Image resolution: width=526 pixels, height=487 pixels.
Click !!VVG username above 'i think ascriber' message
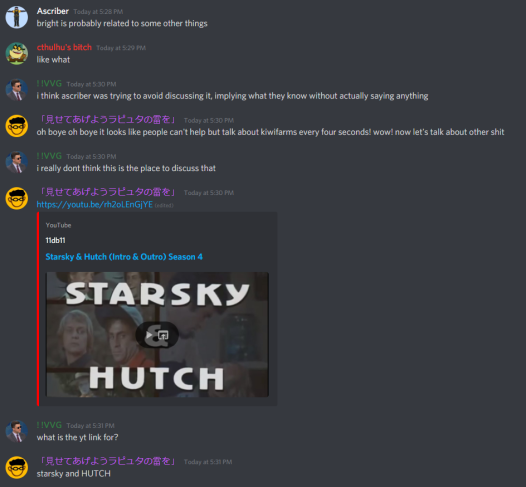[49, 84]
